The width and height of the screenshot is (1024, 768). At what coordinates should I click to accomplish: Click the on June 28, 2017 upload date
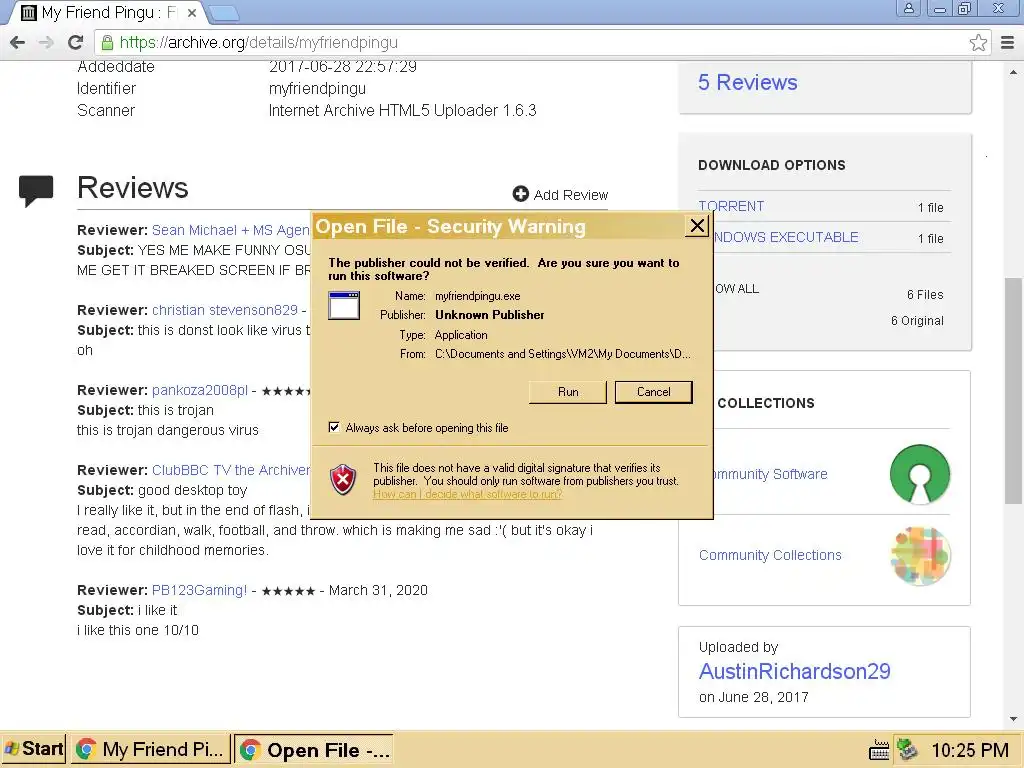point(754,697)
